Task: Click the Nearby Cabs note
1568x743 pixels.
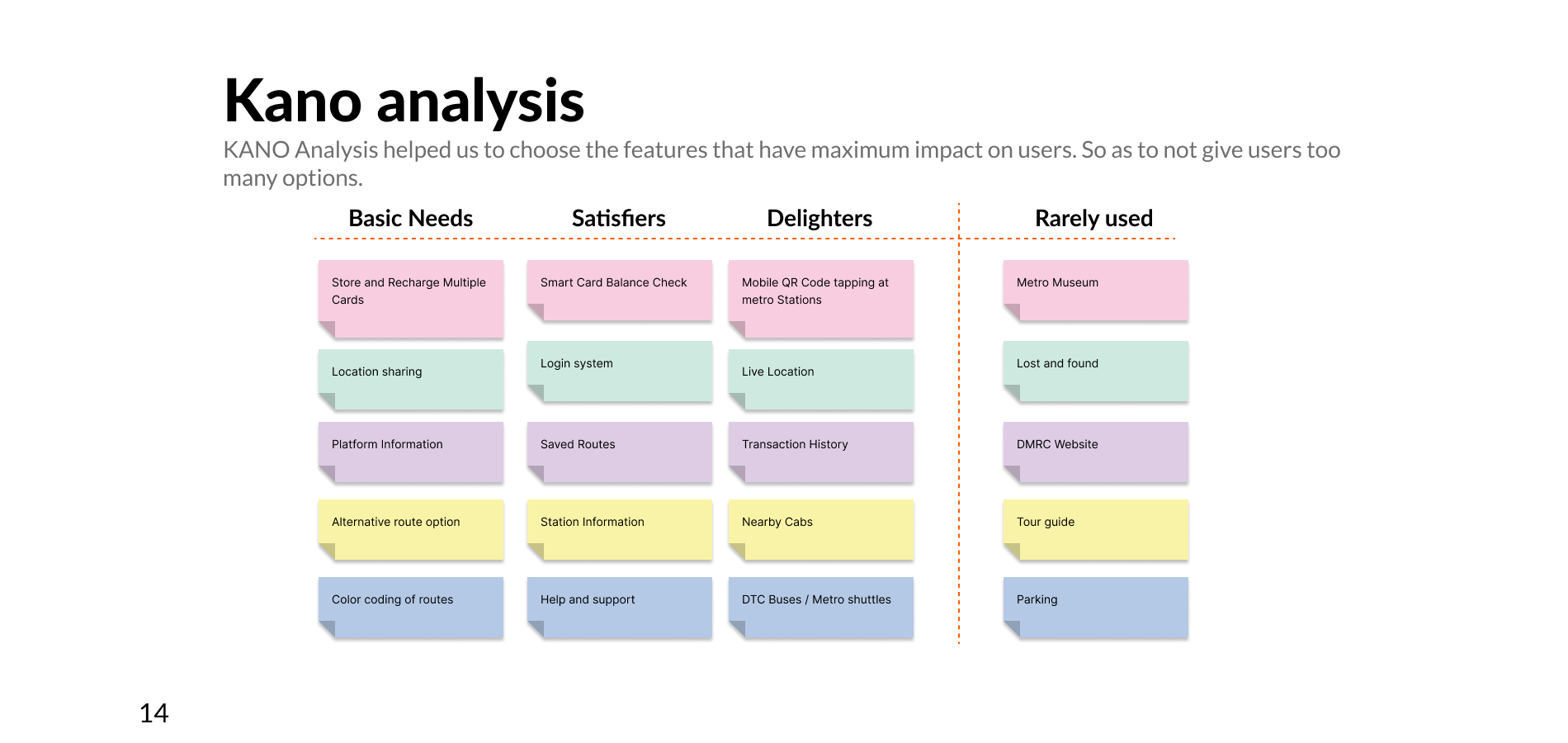Action: click(x=821, y=530)
